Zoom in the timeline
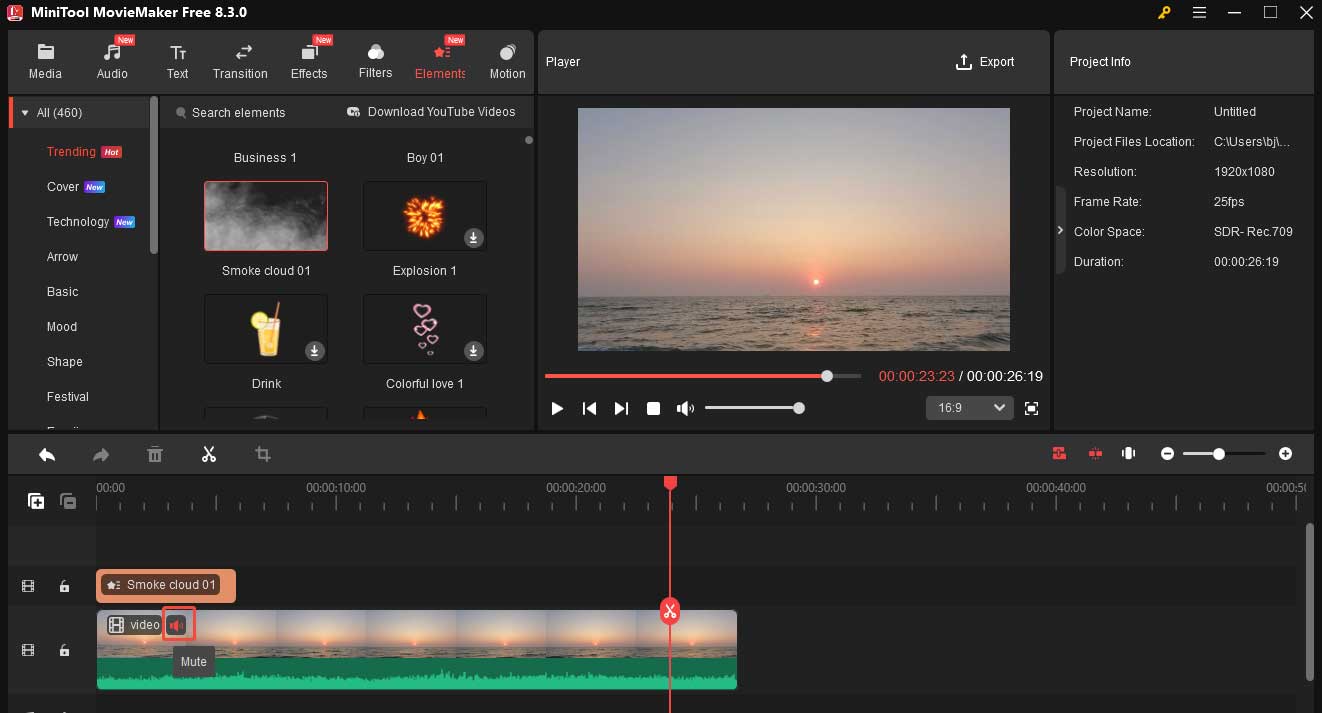The image size is (1322, 713). (x=1285, y=454)
